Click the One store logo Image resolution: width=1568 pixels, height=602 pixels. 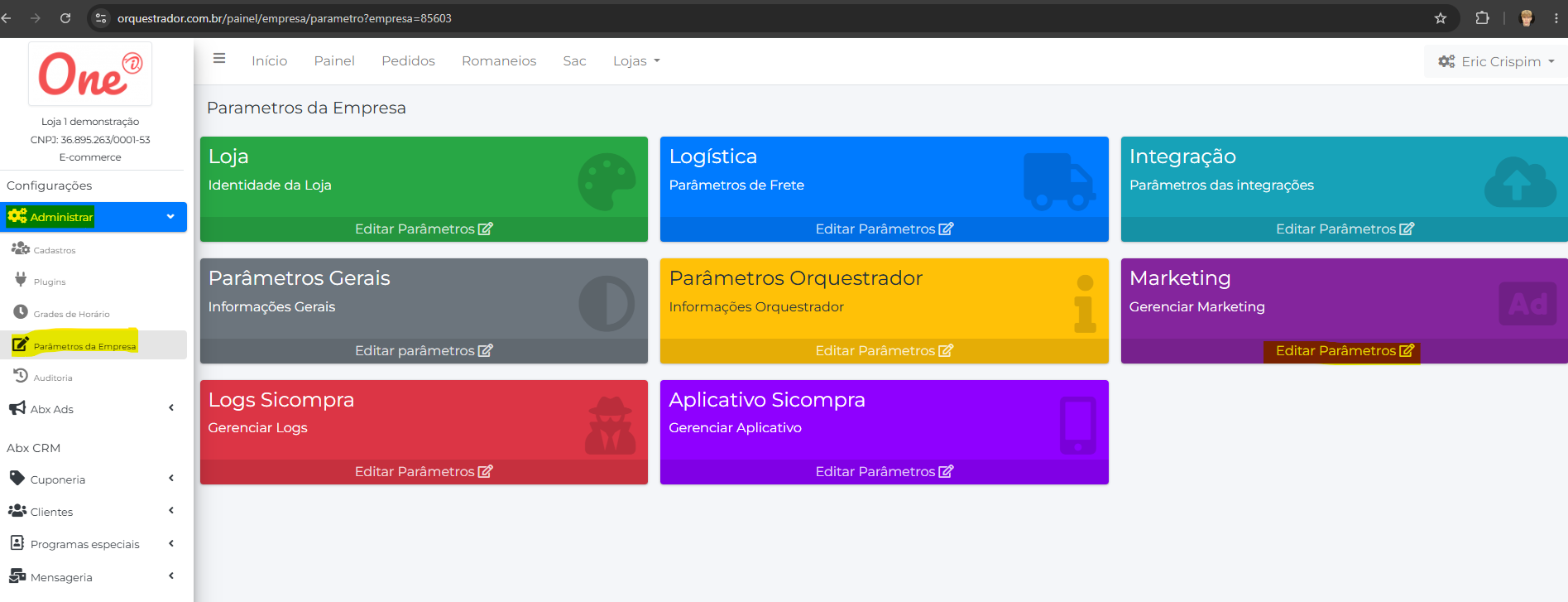click(90, 74)
